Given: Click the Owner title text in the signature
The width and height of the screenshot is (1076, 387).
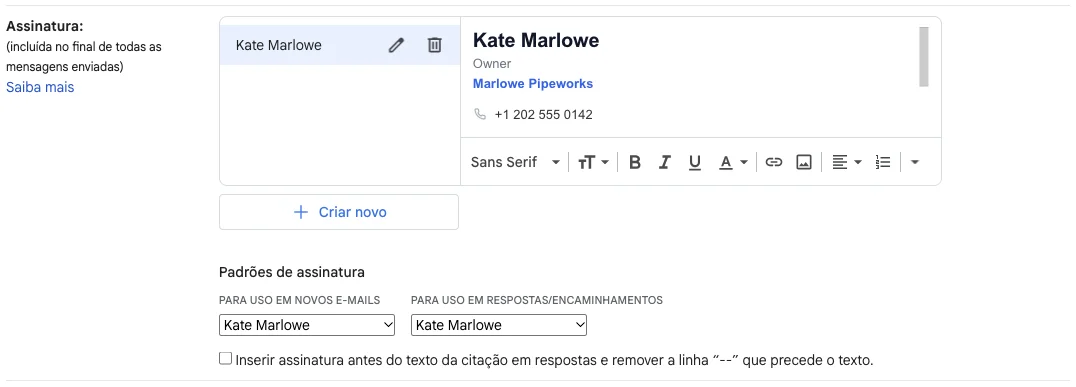Looking at the screenshot, I should 492,64.
